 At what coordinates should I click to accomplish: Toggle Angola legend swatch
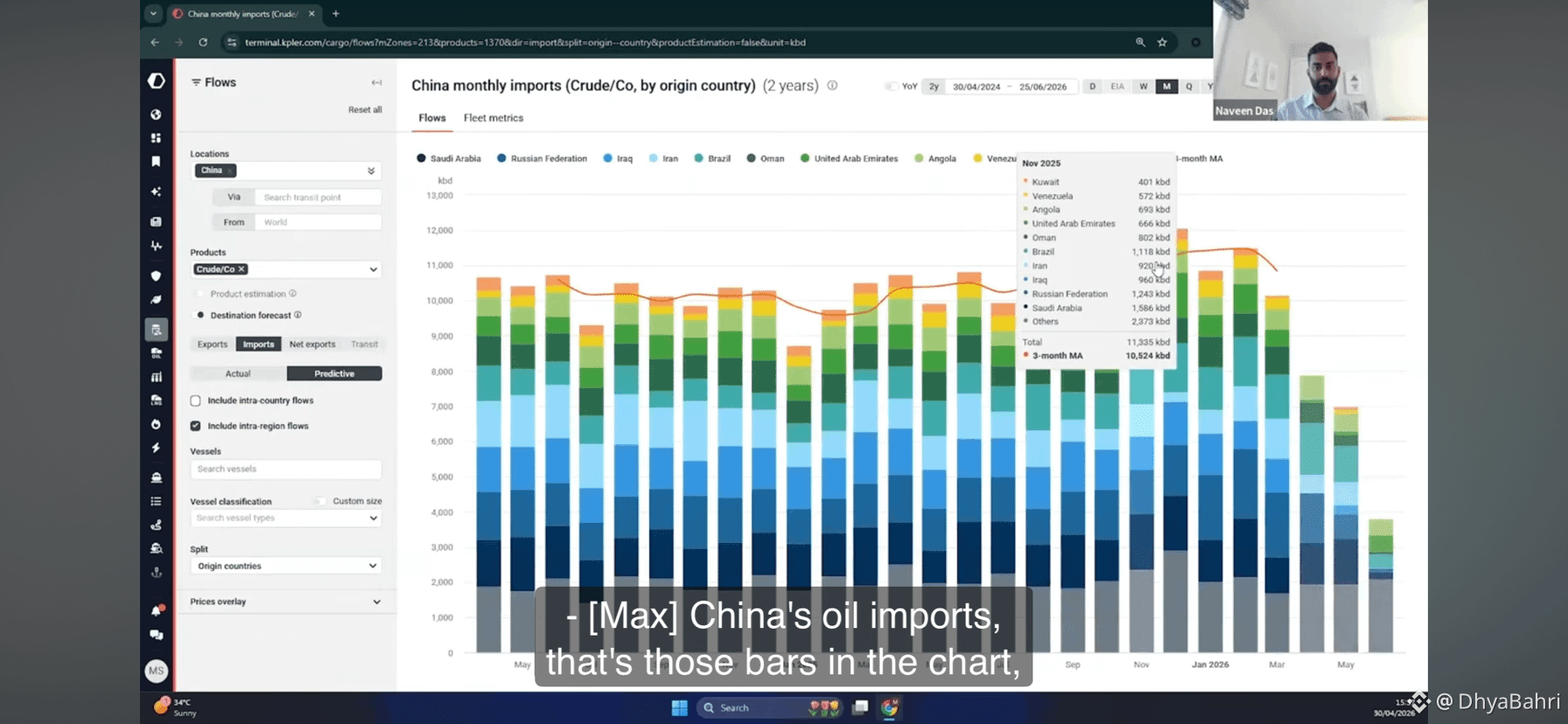coord(919,158)
